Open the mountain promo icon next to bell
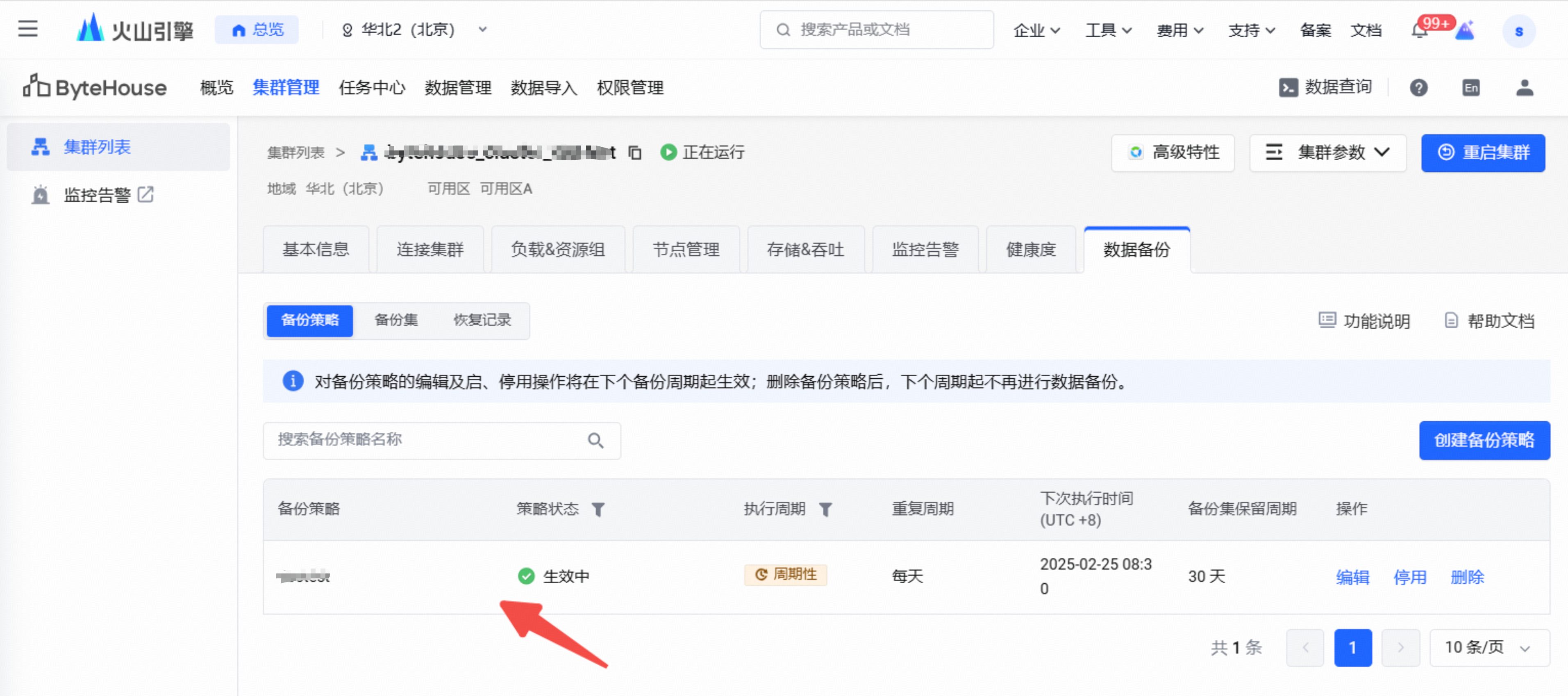Screen dimensions: 1568x696 pyautogui.click(x=1465, y=30)
